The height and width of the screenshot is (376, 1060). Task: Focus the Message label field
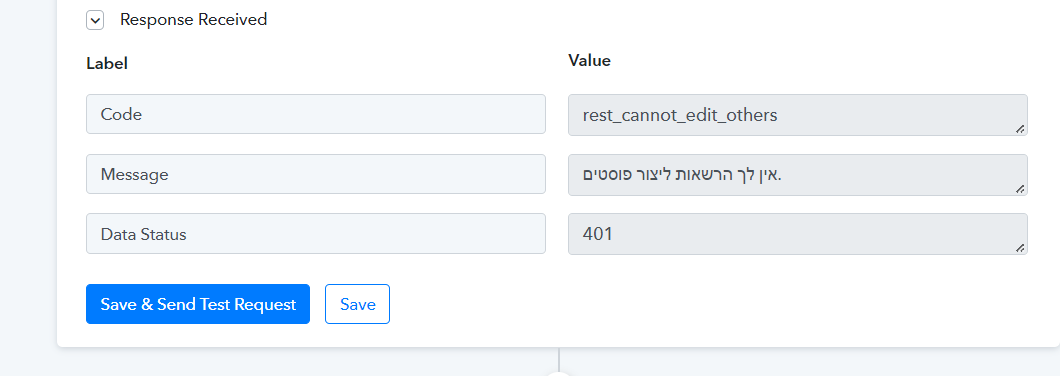point(316,174)
